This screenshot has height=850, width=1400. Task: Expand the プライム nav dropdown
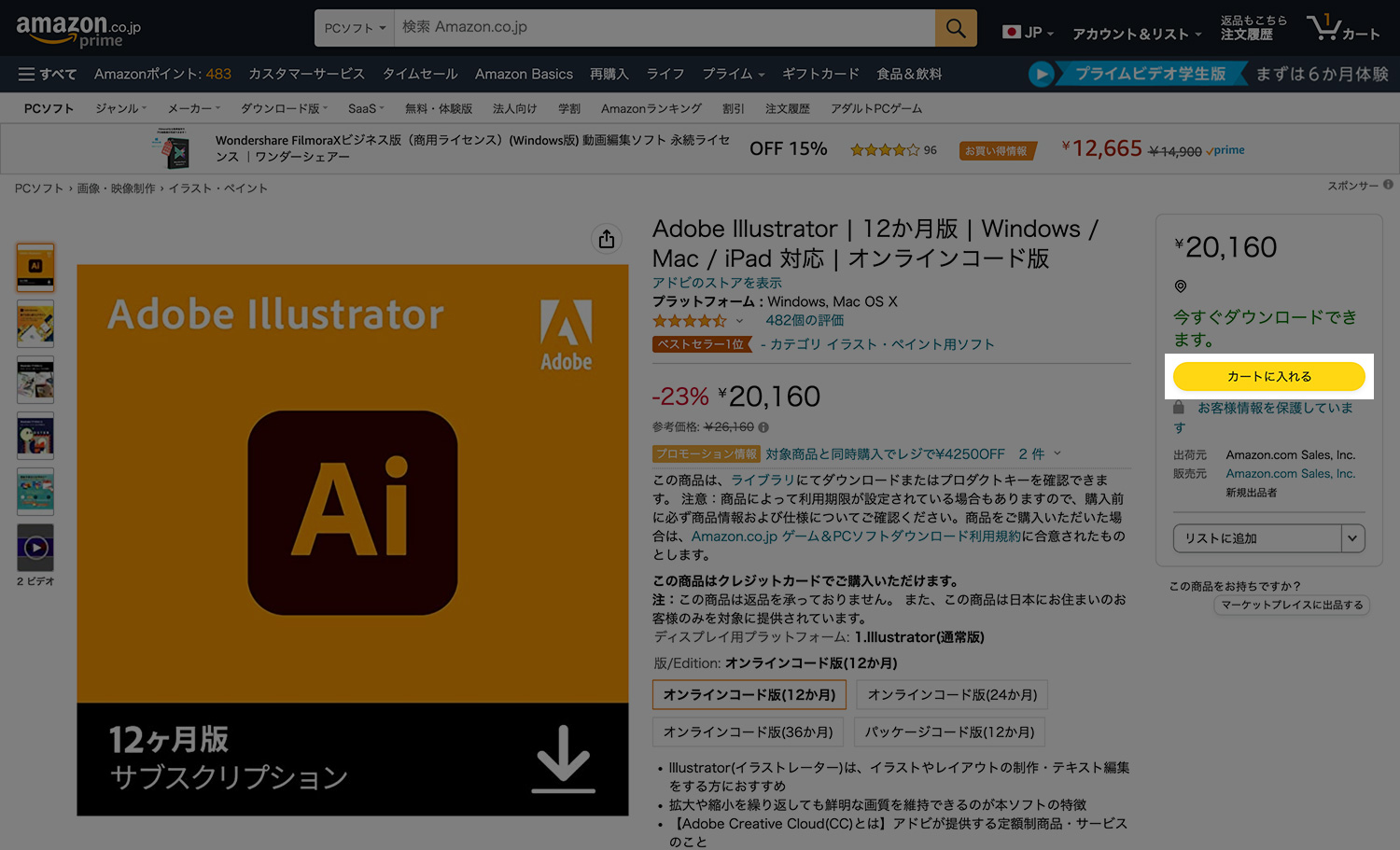734,74
